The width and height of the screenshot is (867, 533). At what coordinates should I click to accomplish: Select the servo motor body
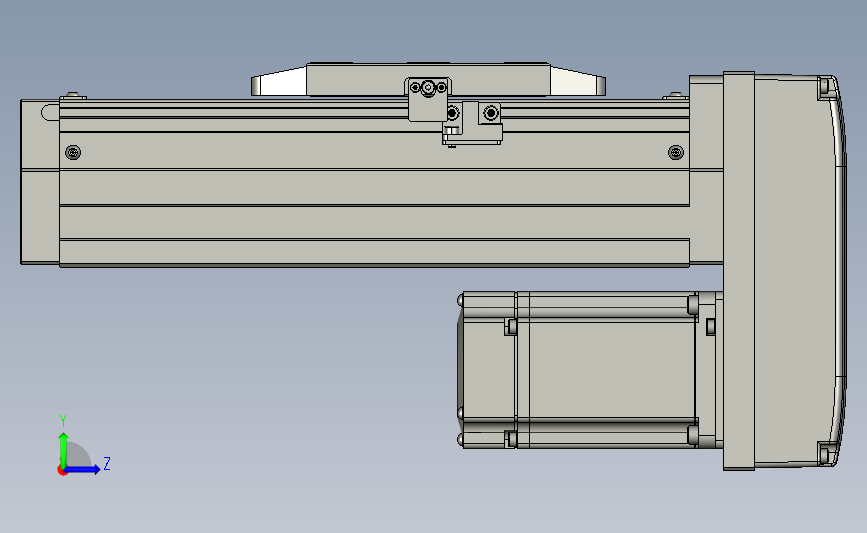[606, 369]
